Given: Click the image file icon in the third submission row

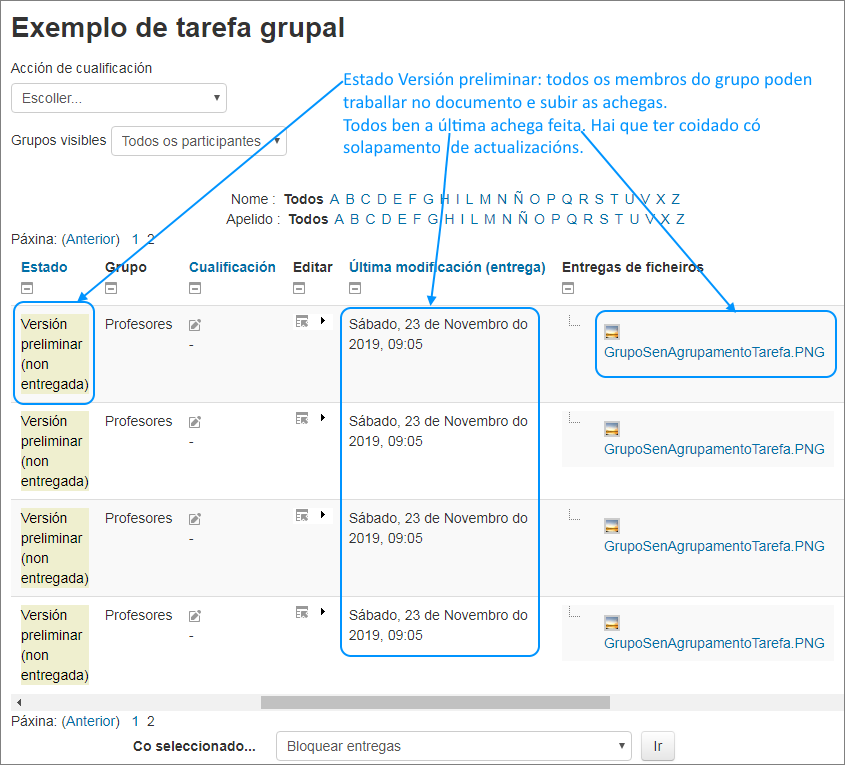Looking at the screenshot, I should coord(611,525).
